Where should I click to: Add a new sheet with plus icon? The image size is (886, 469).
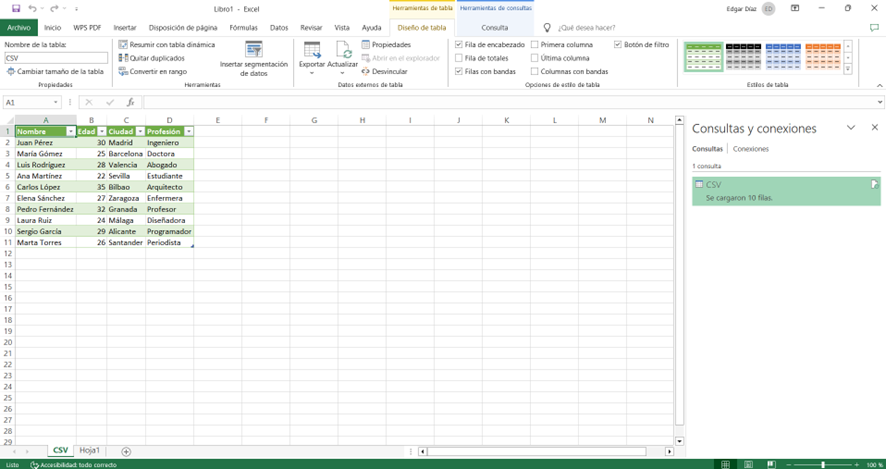(x=126, y=451)
